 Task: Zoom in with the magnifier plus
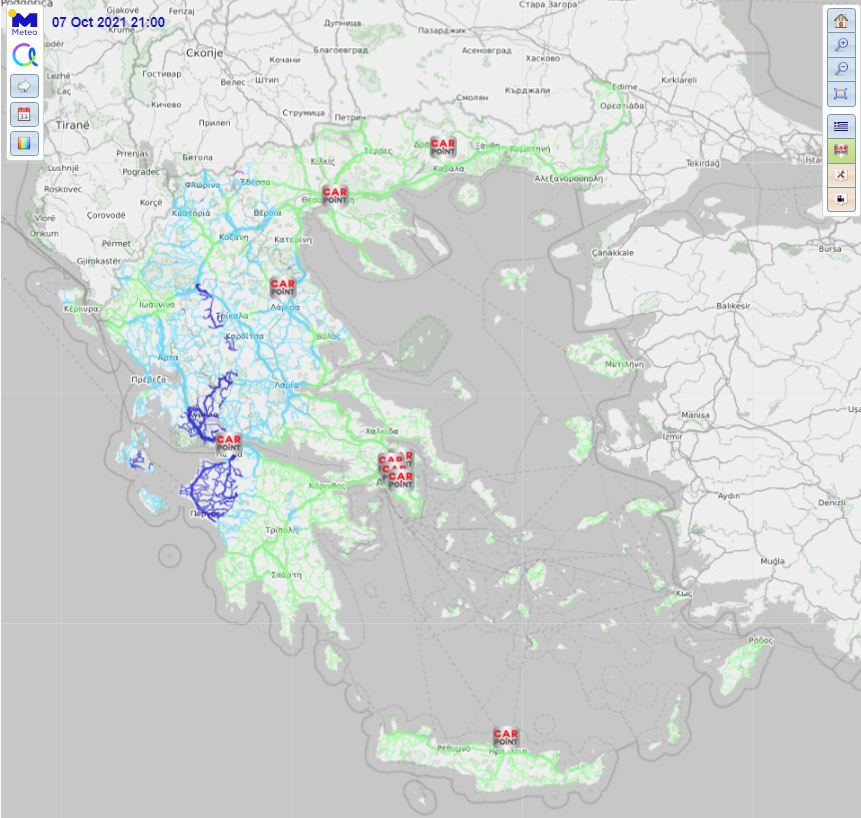840,46
